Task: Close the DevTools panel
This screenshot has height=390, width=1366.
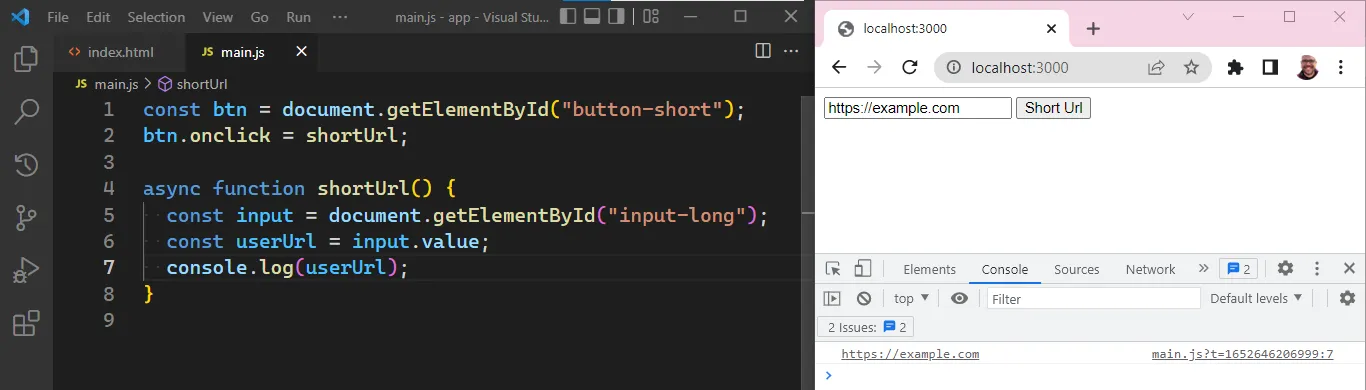Action: [x=1348, y=268]
